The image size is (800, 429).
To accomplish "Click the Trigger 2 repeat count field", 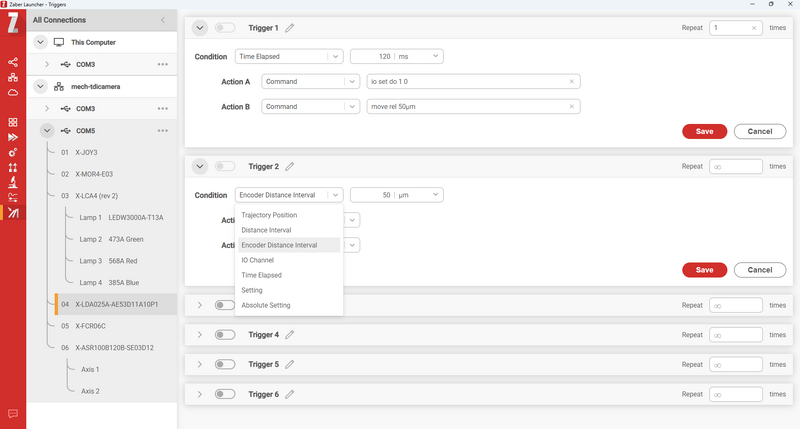I will pos(736,166).
